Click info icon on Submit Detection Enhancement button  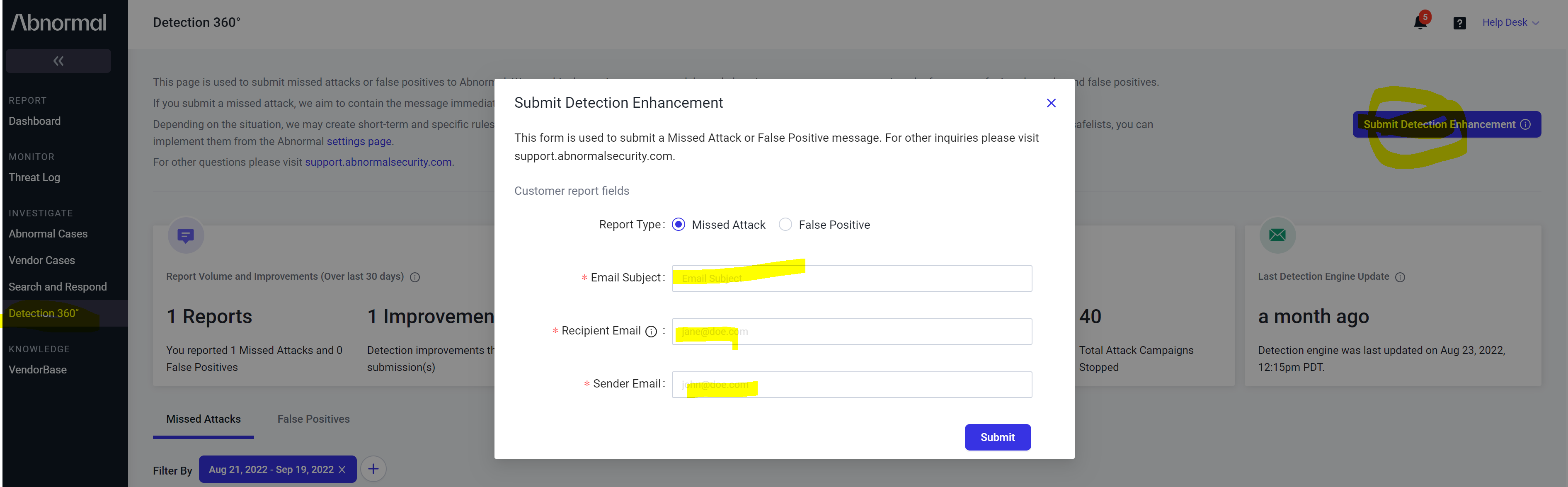(x=1525, y=124)
